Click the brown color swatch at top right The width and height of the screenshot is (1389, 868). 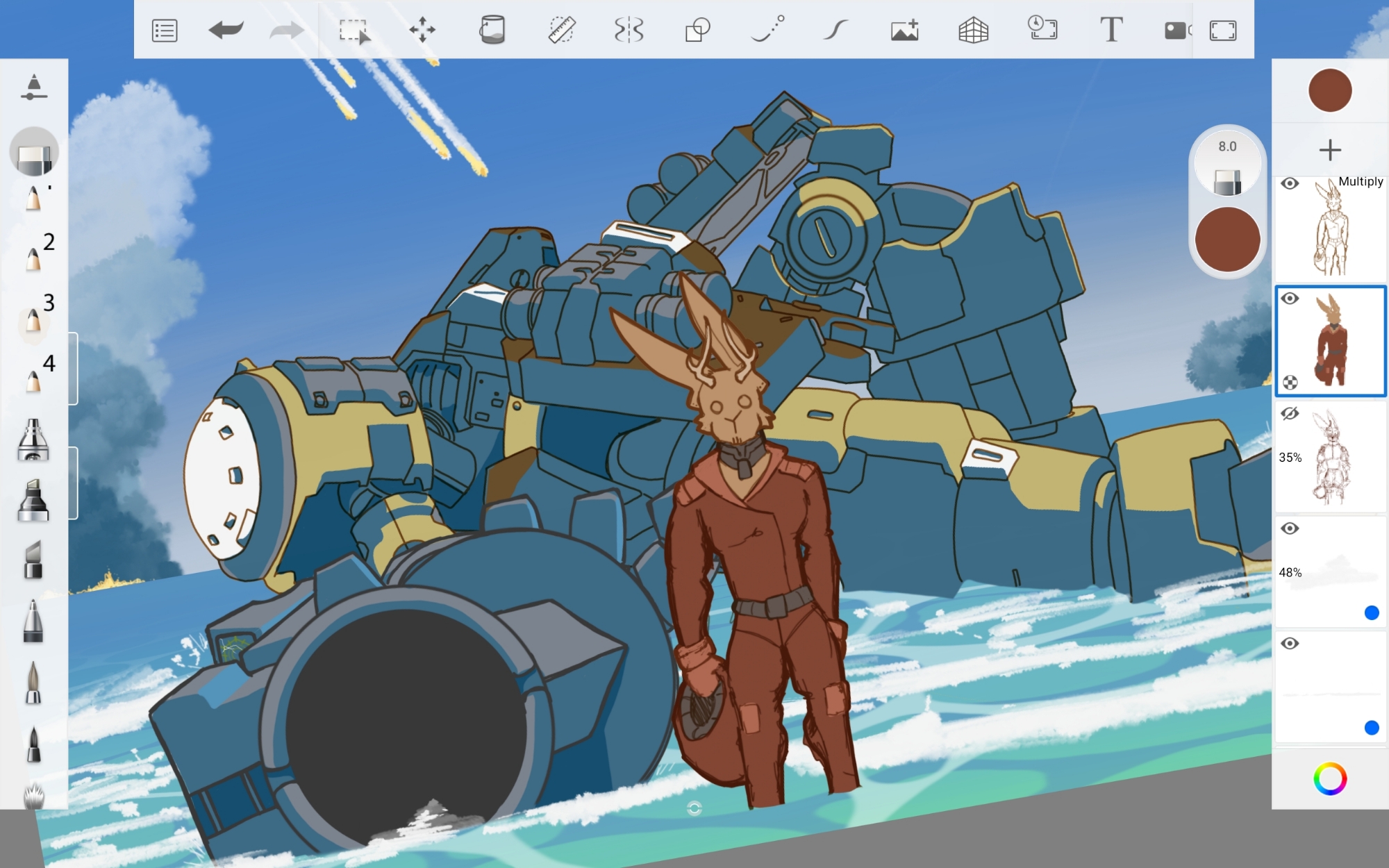[1329, 90]
